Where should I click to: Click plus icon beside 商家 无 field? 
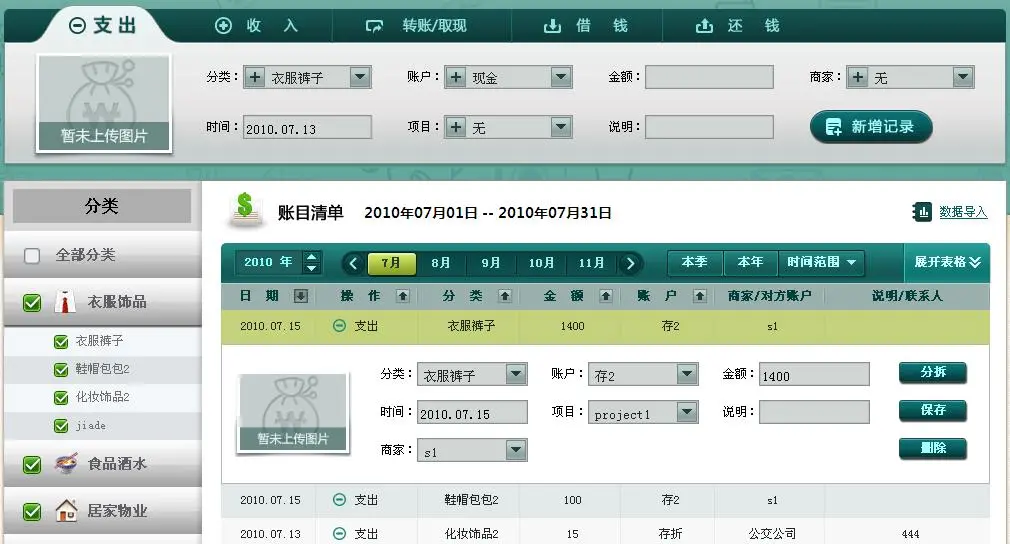coord(858,77)
